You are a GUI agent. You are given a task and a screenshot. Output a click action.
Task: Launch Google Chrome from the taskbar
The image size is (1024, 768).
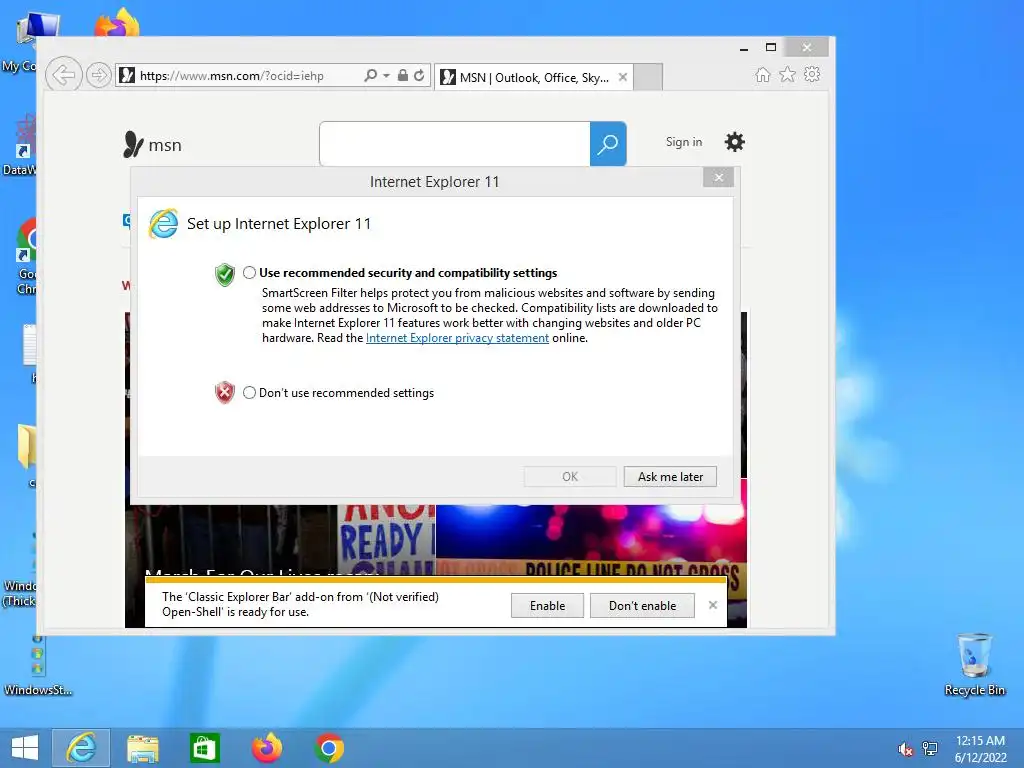coord(329,748)
